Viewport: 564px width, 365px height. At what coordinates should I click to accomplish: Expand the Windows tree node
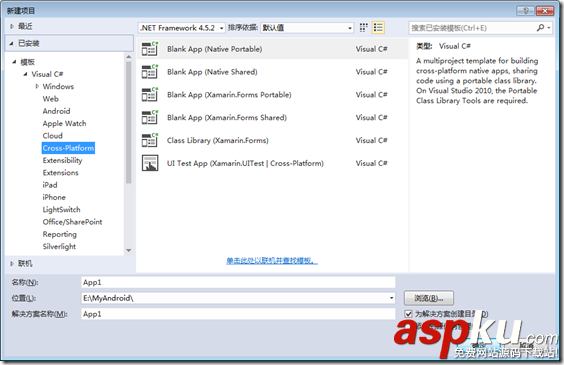[37, 86]
